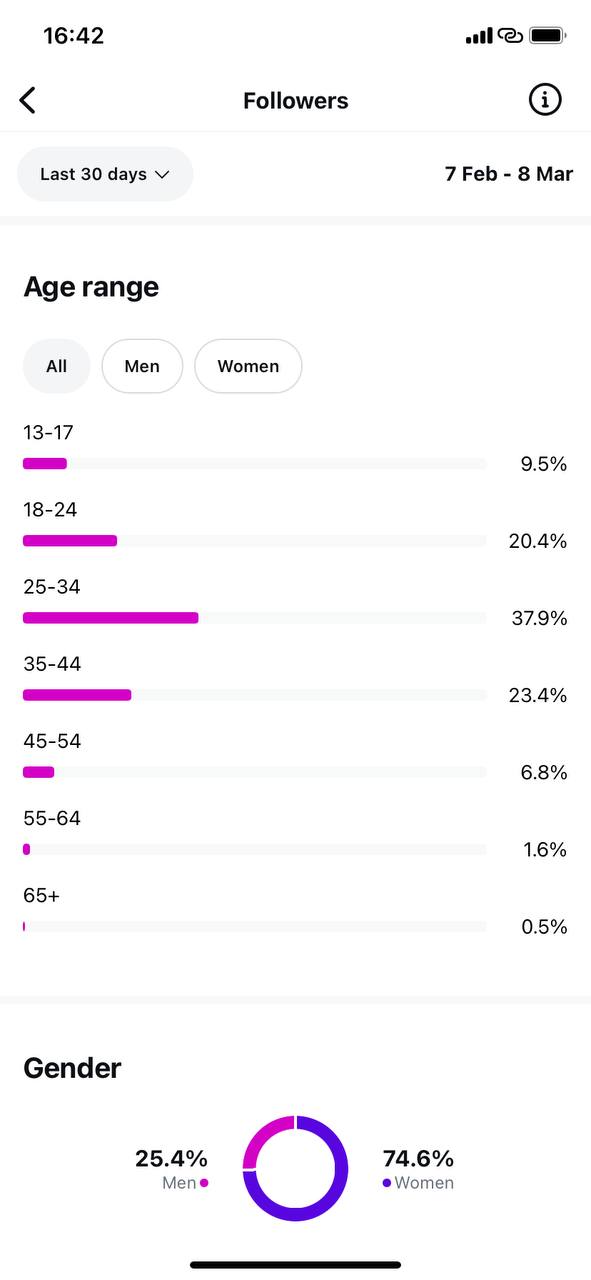Tap the pink Men legend dot
The width and height of the screenshot is (591, 1280).
[204, 1183]
